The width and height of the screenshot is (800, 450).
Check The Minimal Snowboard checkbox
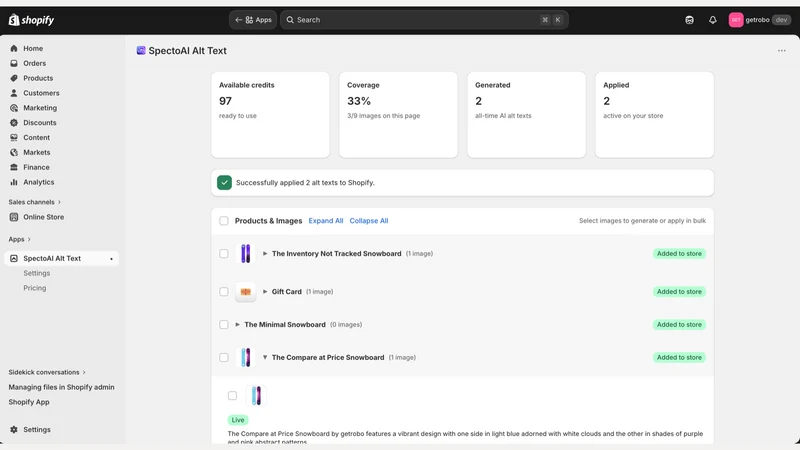pos(223,324)
